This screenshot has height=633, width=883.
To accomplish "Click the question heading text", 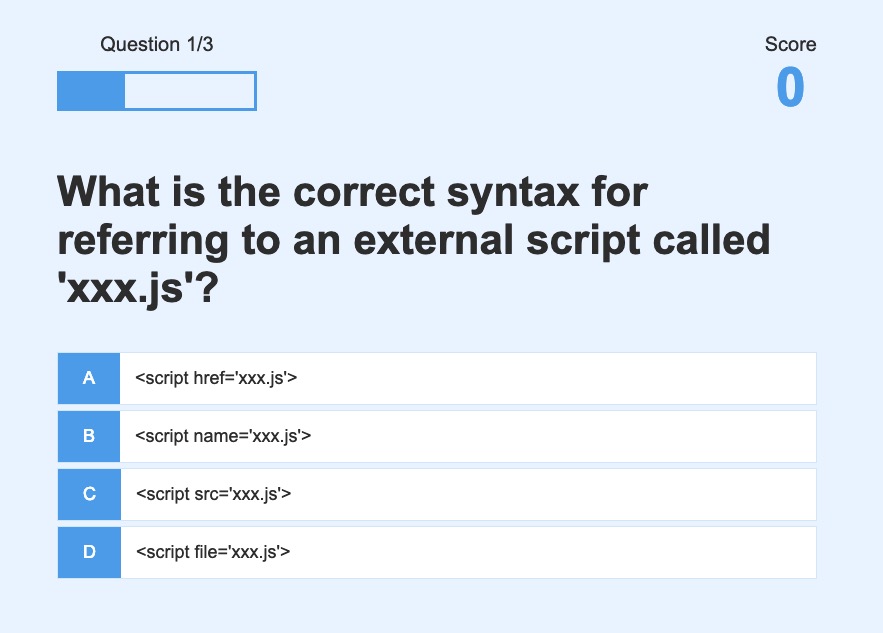I will (414, 240).
